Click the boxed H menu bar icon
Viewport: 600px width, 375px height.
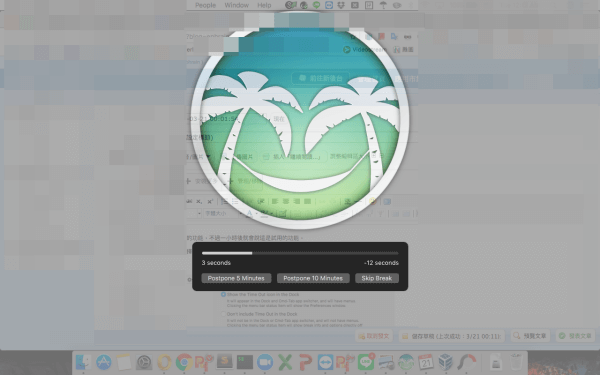[x=369, y=5]
